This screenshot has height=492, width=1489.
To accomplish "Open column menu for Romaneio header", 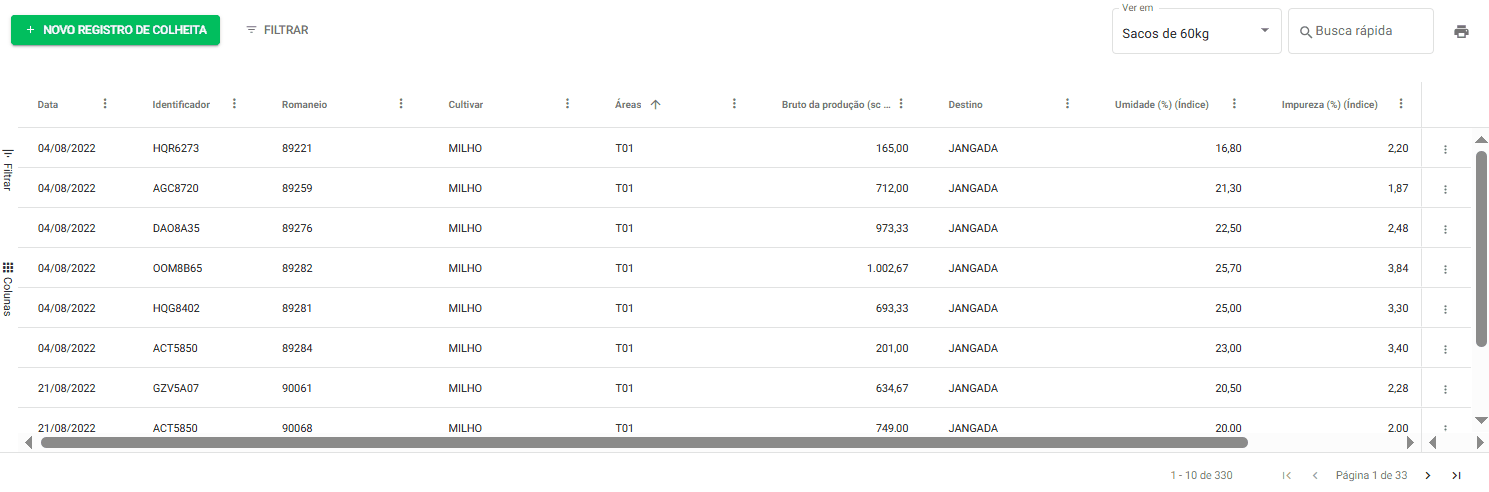I will click(401, 104).
